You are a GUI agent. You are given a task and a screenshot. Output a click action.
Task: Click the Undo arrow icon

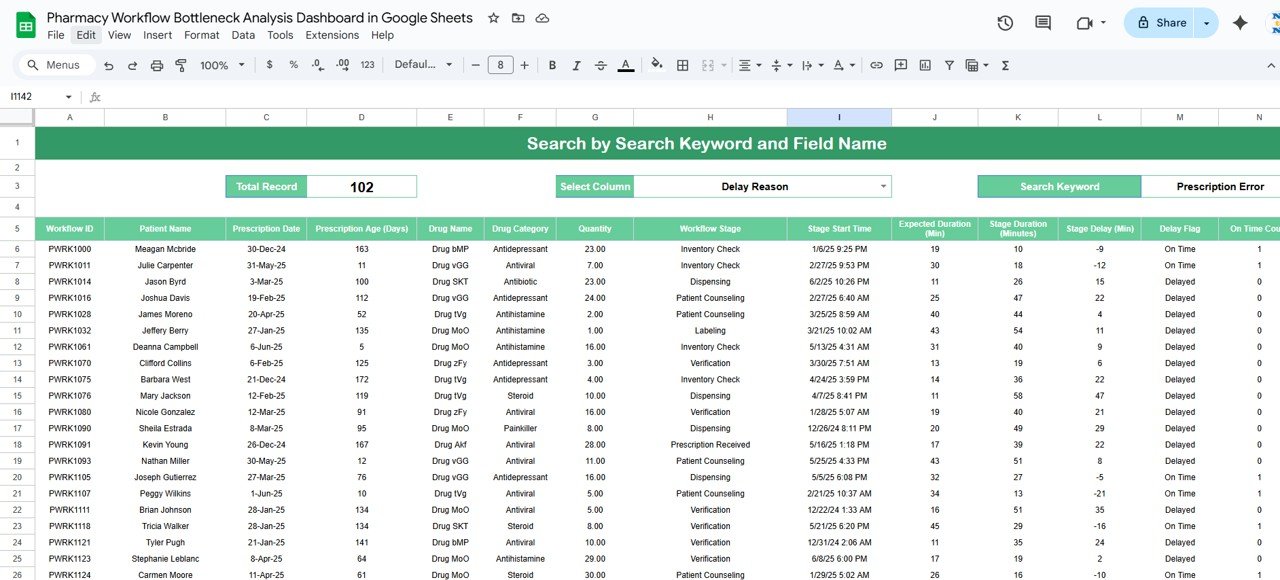(108, 65)
